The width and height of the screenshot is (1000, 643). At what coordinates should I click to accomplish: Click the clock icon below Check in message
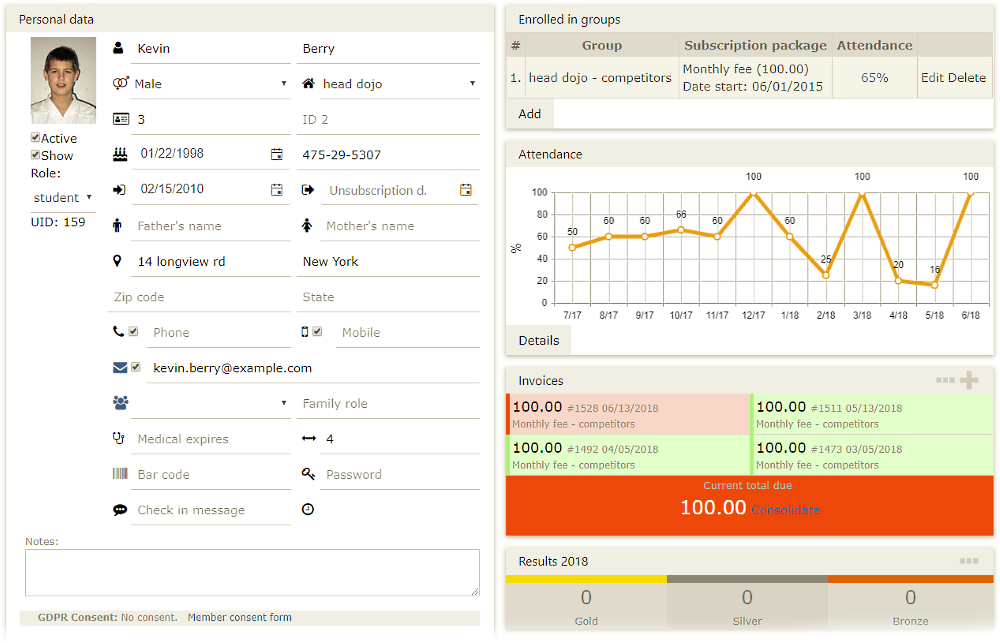(x=307, y=509)
